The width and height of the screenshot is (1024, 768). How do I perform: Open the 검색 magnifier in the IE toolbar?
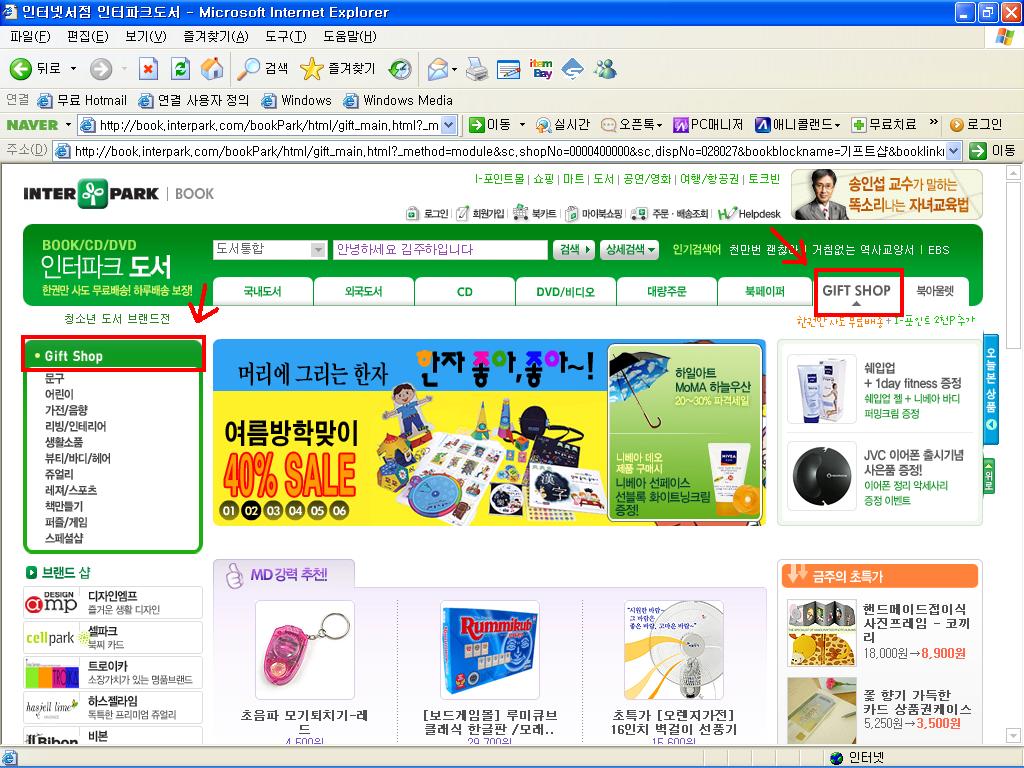(262, 68)
